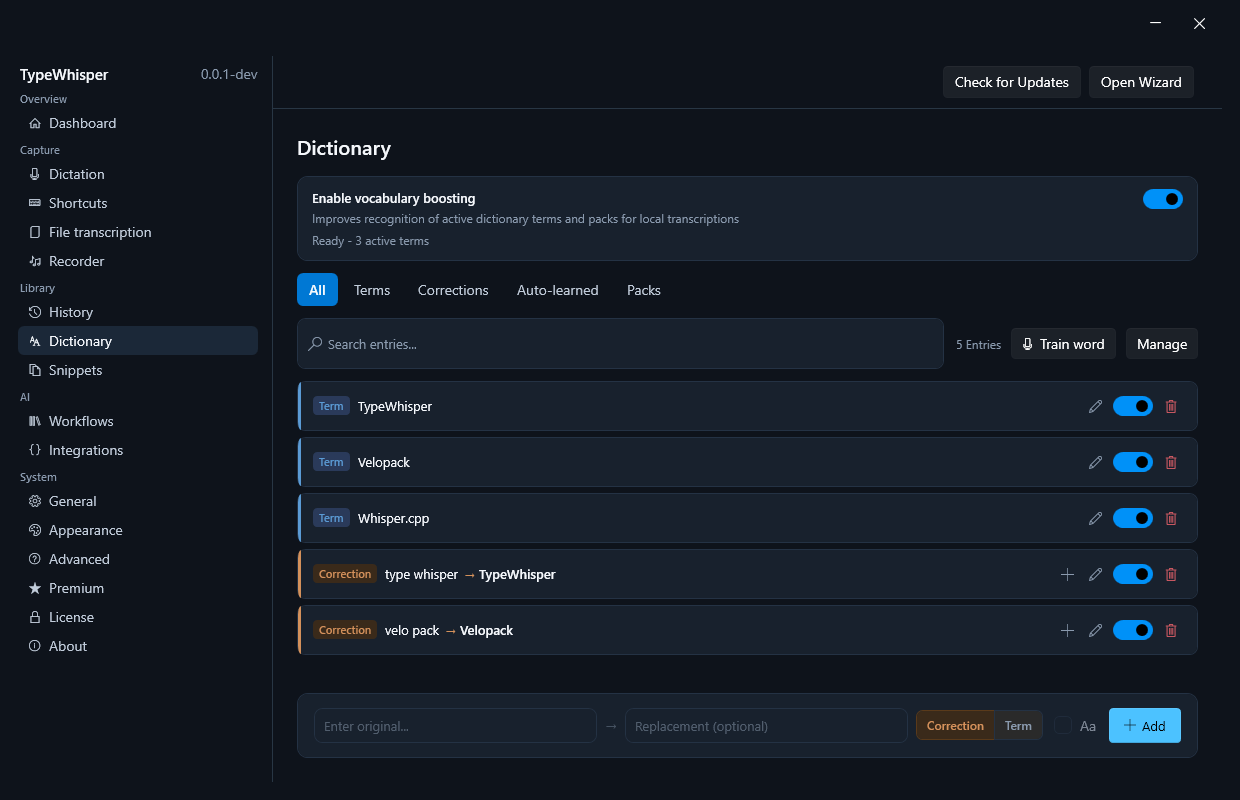Switch to the Terms tab
The height and width of the screenshot is (800, 1240).
372,290
